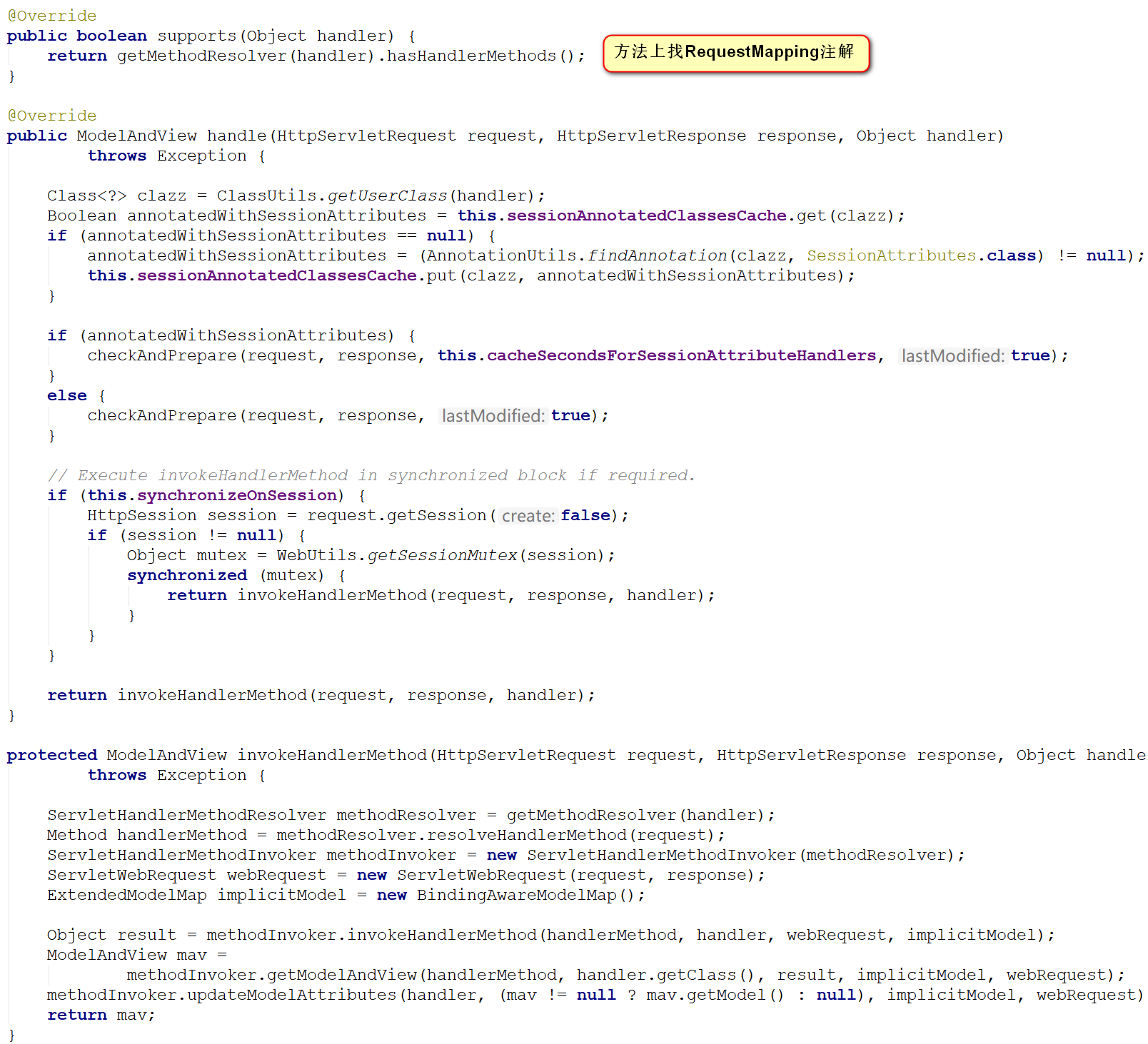The width and height of the screenshot is (1148, 1044).
Task: Click getMethodResolver(handler) in methodResolver assignment
Action: pos(635,815)
